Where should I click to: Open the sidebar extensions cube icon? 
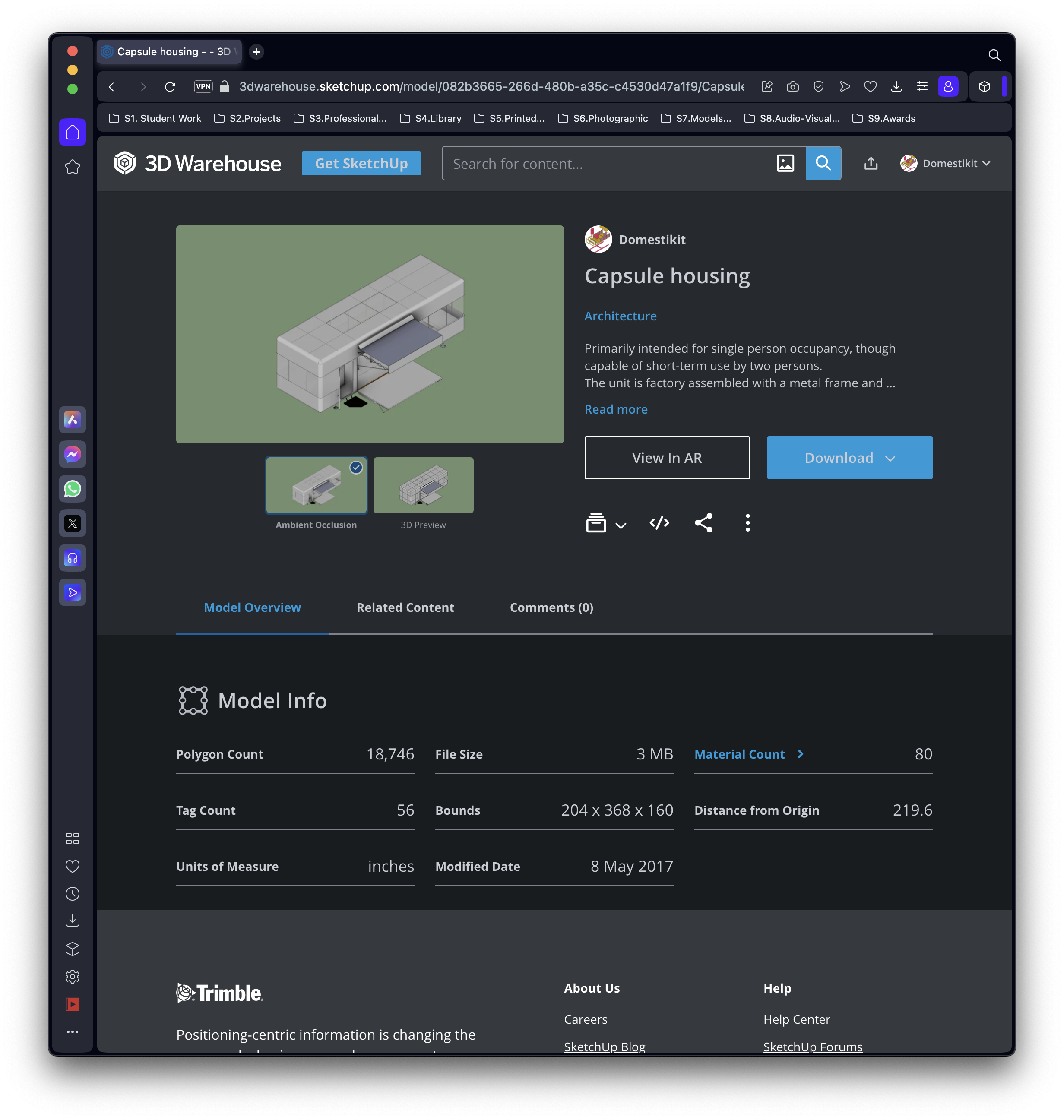click(73, 949)
